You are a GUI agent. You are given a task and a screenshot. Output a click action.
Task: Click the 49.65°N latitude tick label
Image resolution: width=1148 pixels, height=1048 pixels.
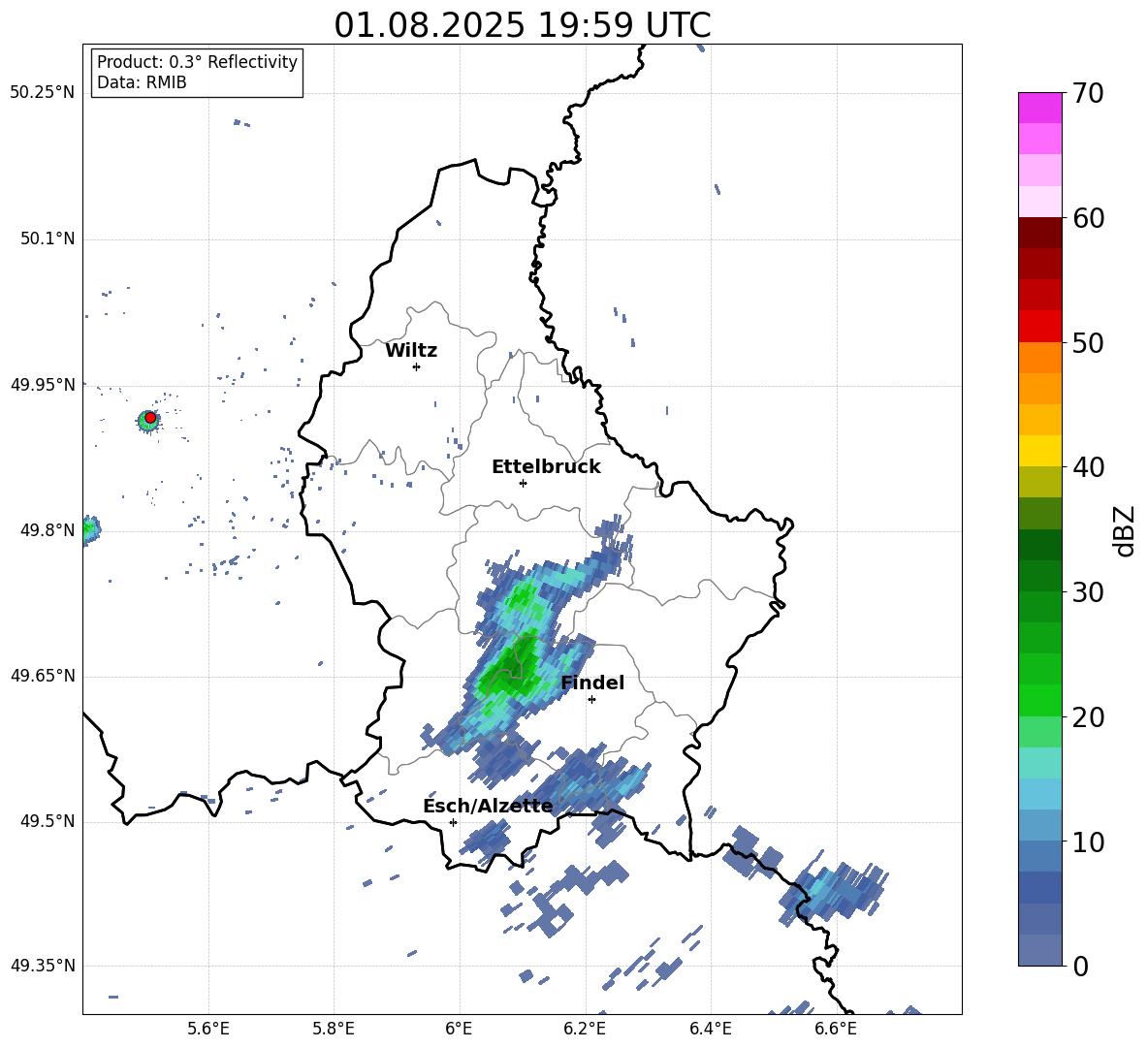(43, 676)
